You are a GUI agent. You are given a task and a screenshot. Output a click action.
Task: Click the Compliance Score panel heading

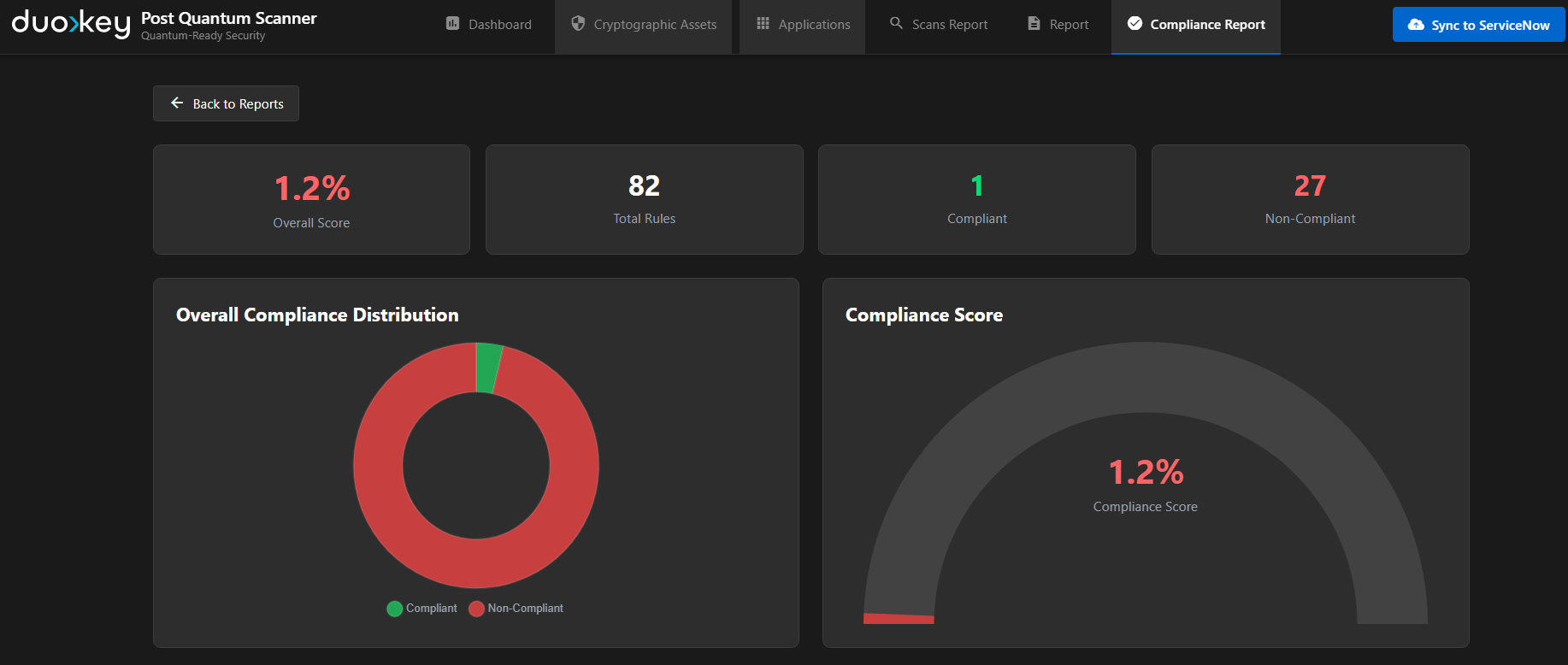(x=924, y=315)
